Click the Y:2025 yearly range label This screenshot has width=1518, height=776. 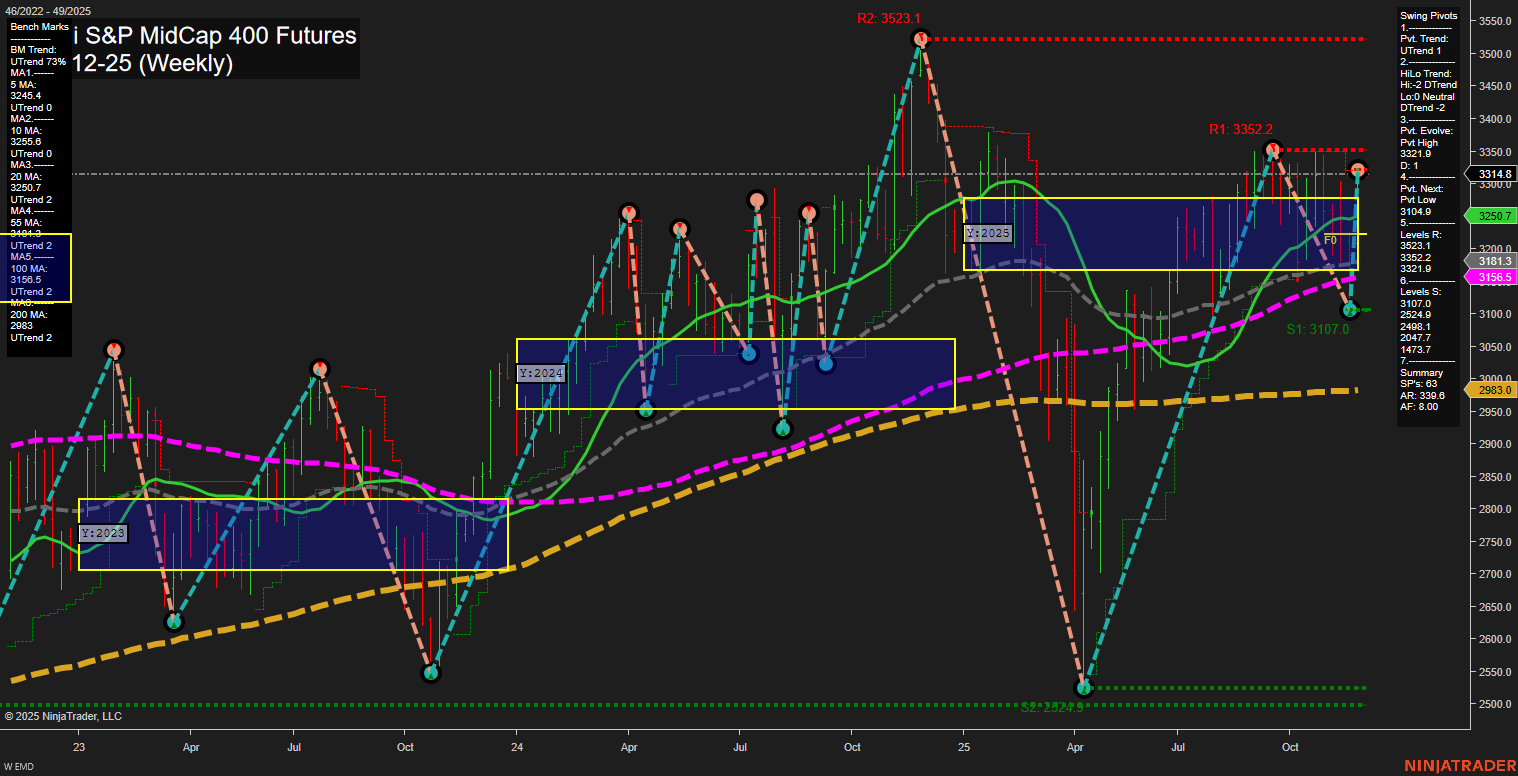(x=988, y=233)
